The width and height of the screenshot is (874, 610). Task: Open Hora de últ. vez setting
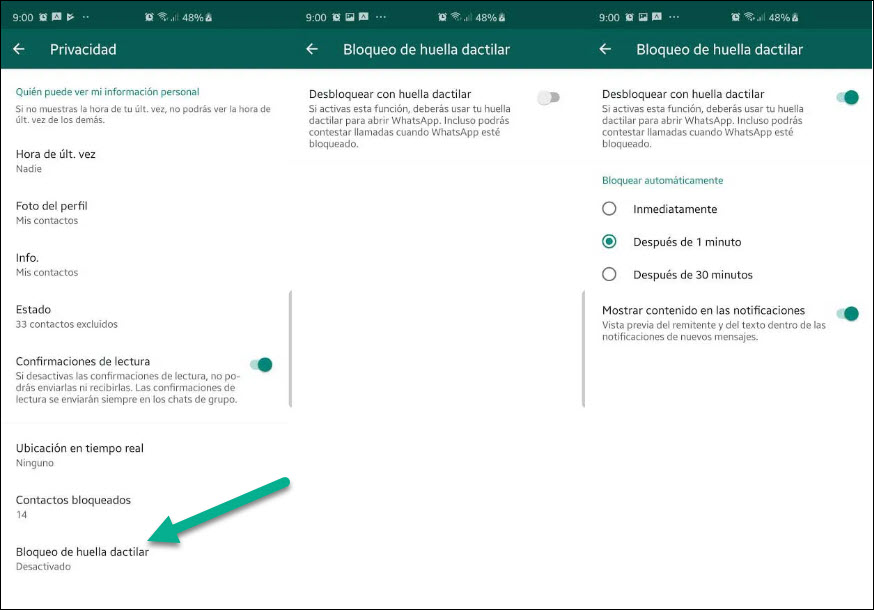pos(56,160)
